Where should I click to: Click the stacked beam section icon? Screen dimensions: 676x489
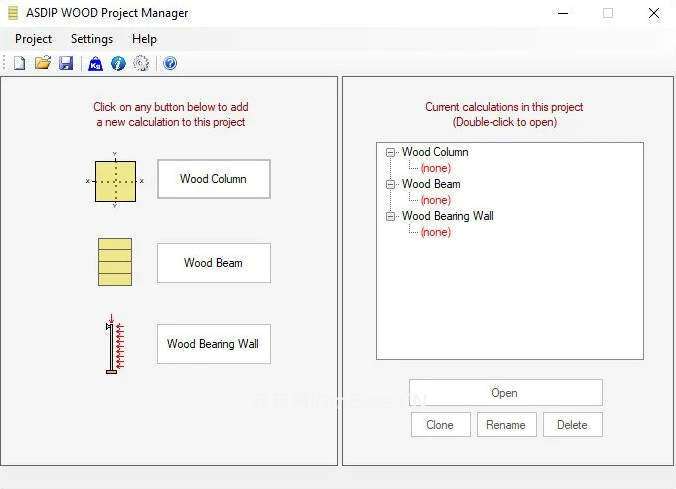click(x=115, y=262)
